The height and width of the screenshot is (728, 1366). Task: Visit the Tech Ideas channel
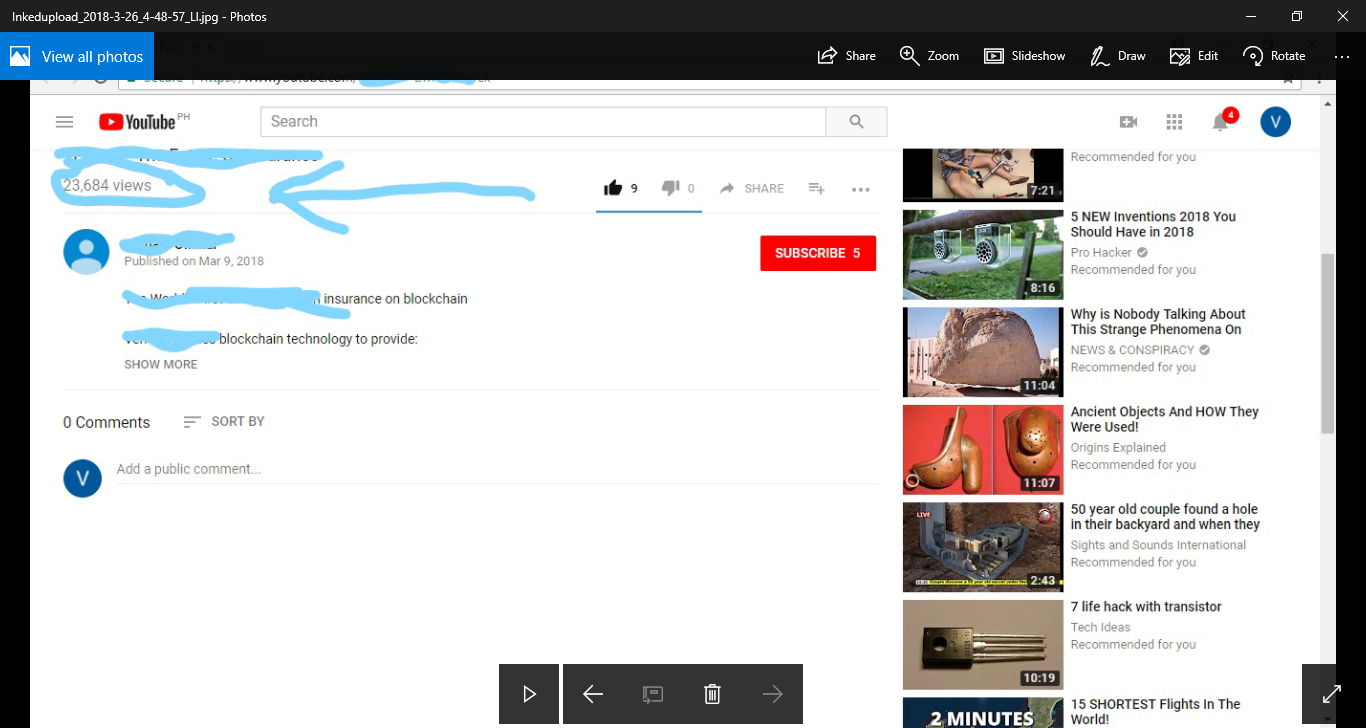pyautogui.click(x=1100, y=627)
